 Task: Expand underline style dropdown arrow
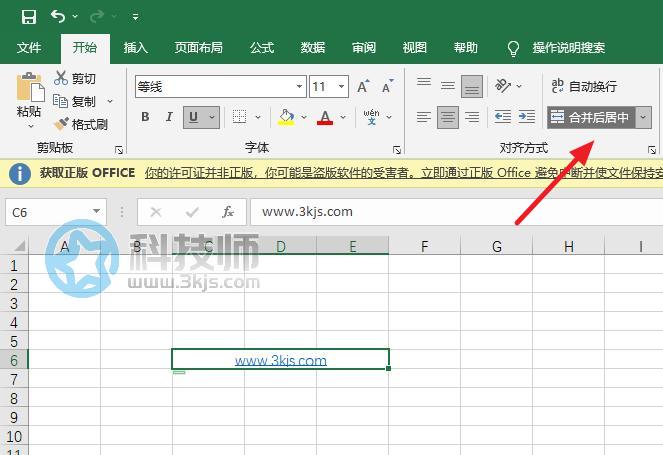212,117
